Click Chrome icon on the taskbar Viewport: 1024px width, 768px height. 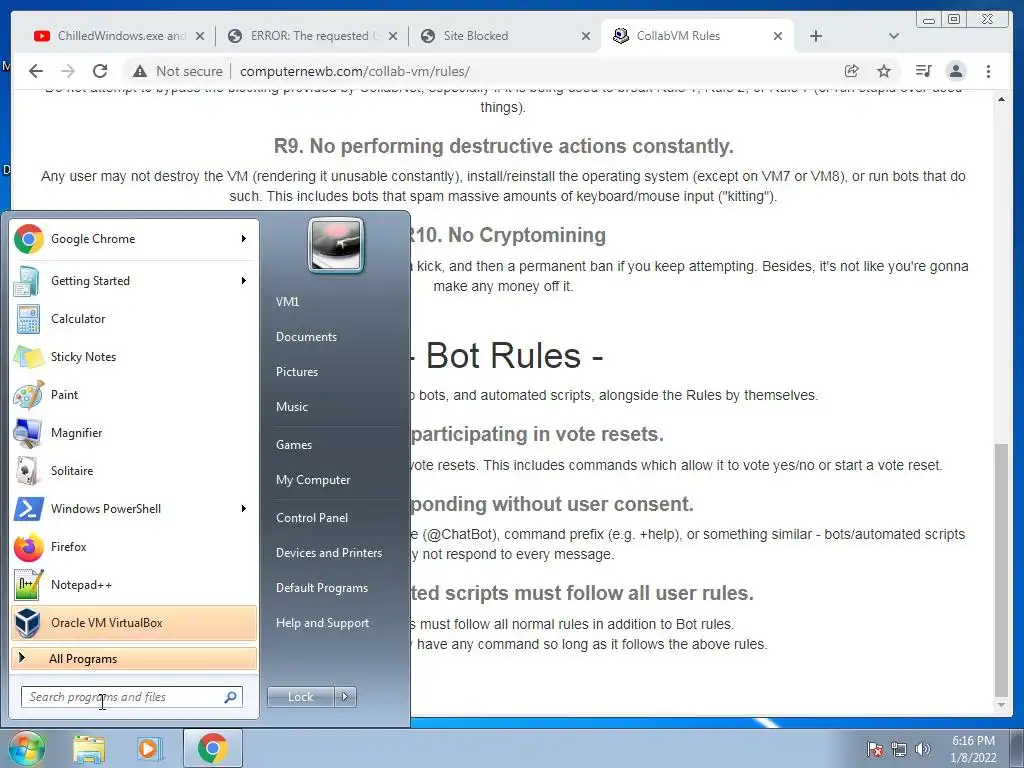click(x=212, y=748)
